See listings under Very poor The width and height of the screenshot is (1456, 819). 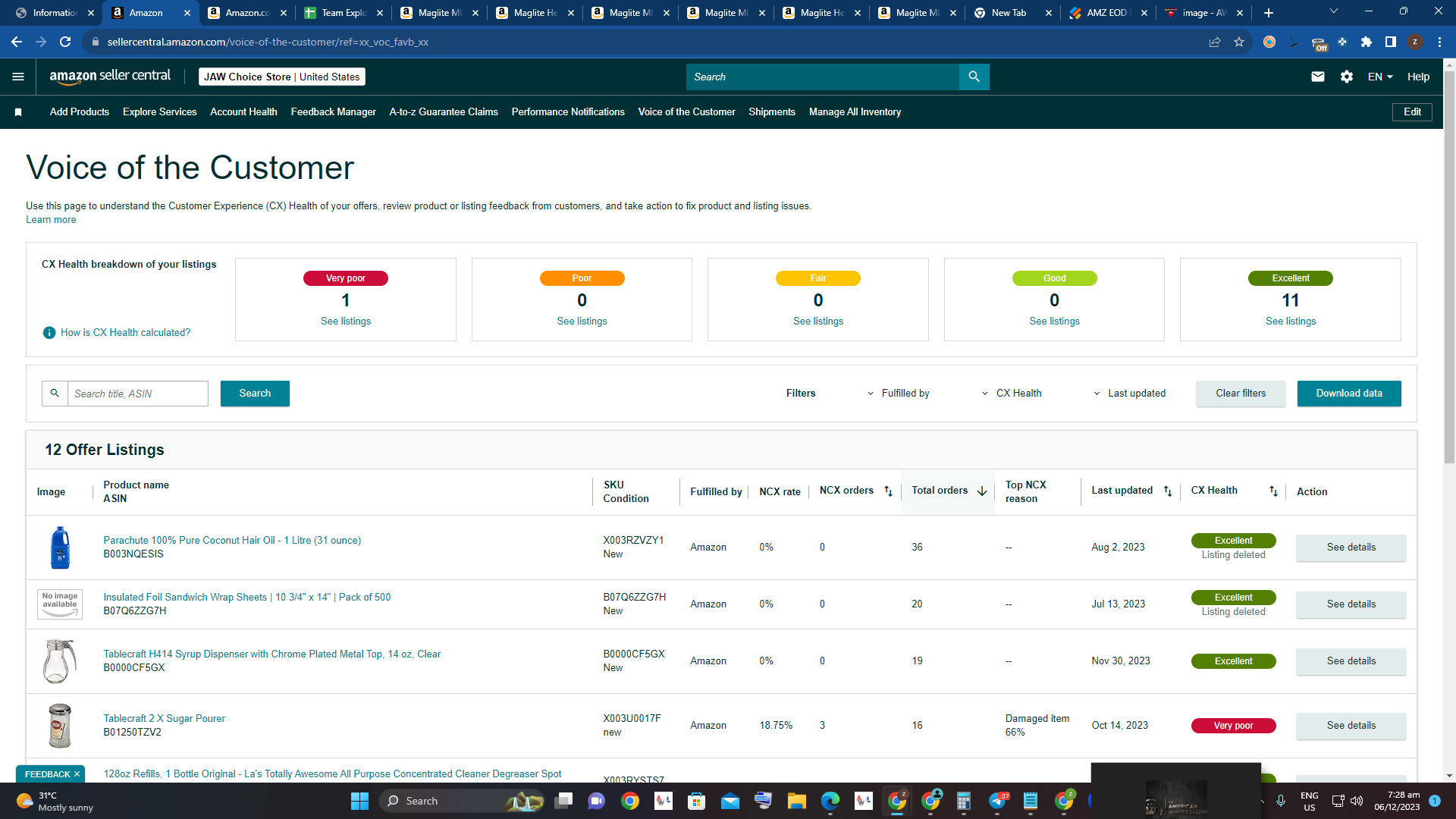pyautogui.click(x=346, y=322)
